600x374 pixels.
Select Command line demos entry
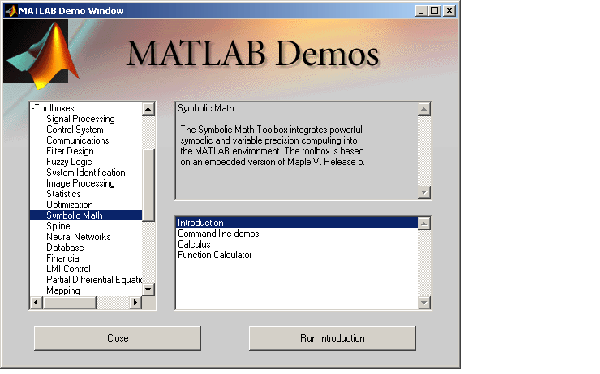[x=218, y=234]
